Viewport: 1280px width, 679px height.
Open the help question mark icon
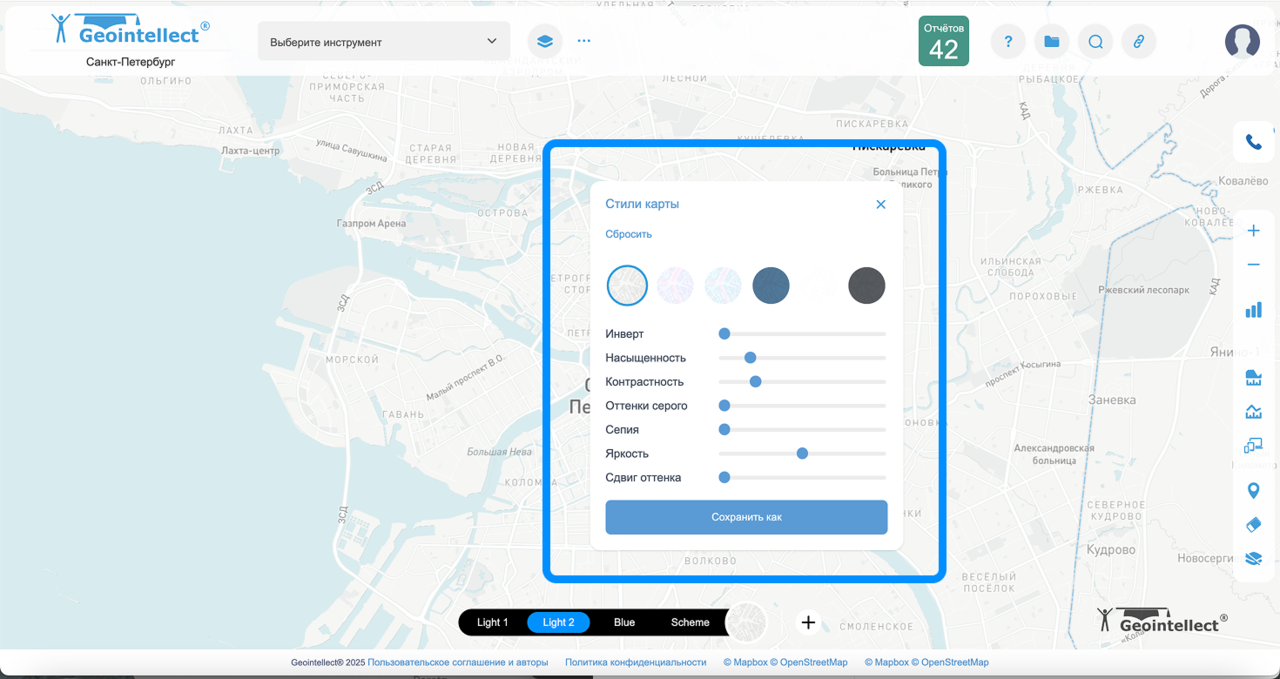click(1008, 42)
